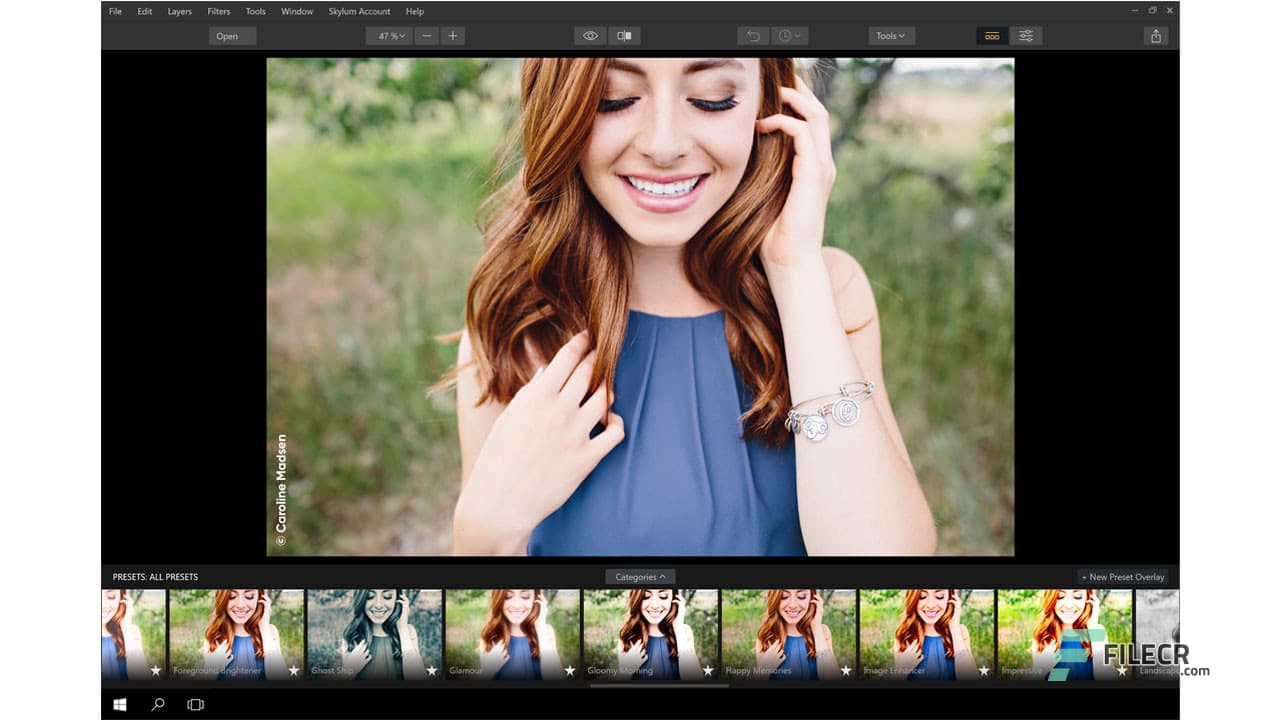Zoom in using the plus icon

452,35
